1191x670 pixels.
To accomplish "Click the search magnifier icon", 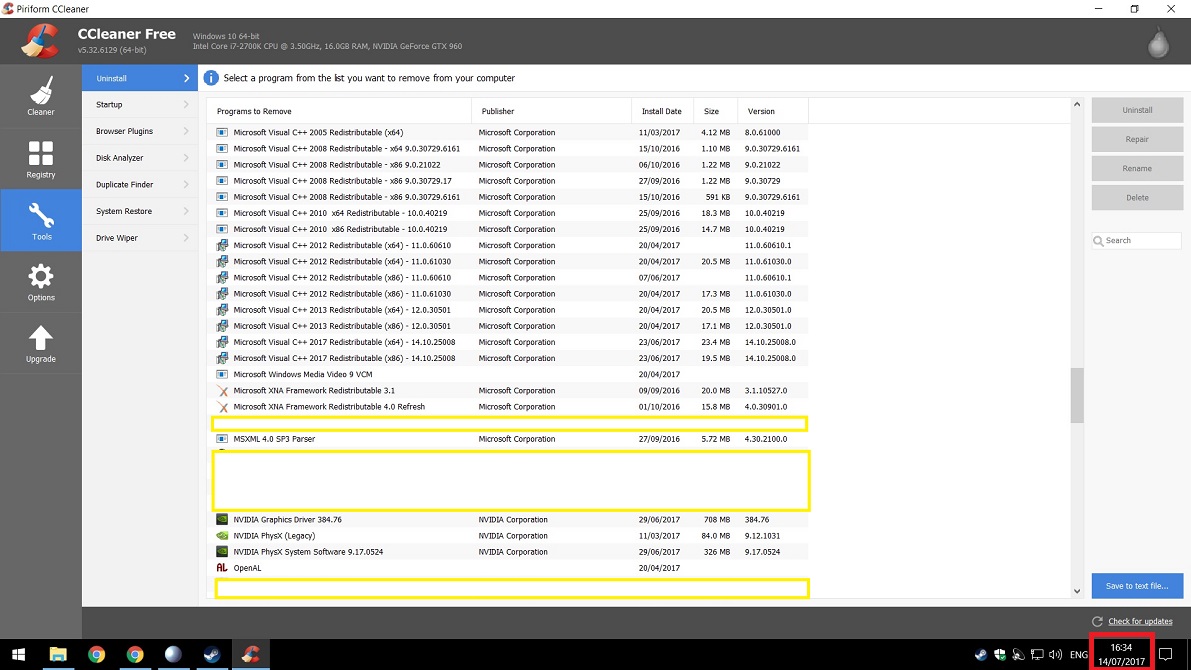I will pyautogui.click(x=1098, y=241).
